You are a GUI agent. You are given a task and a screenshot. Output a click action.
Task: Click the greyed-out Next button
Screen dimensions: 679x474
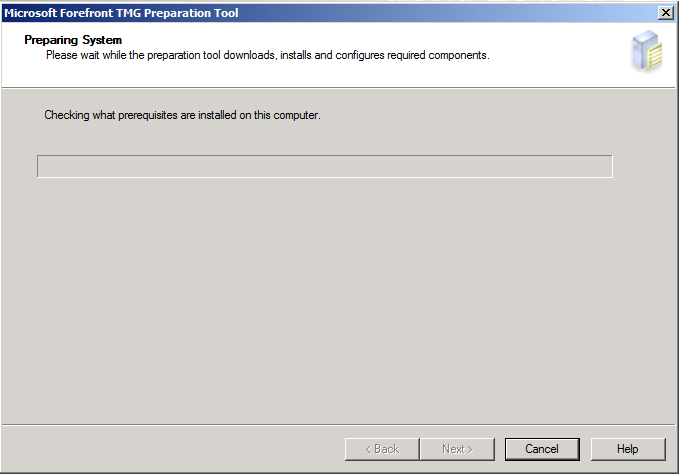click(x=458, y=449)
